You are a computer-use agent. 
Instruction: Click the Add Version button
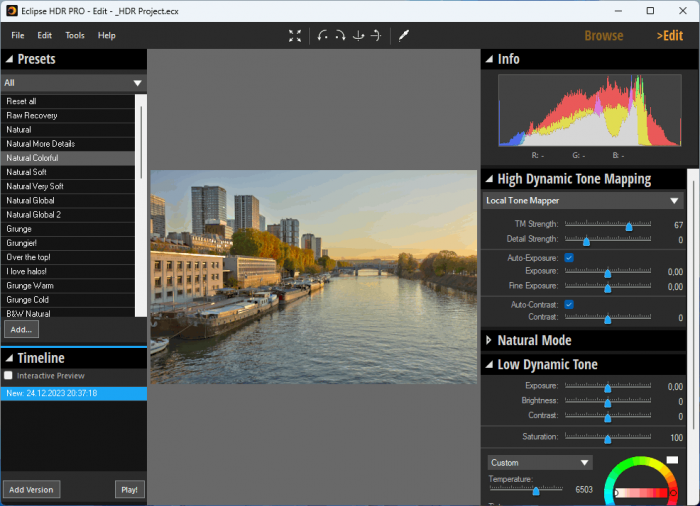tap(31, 489)
